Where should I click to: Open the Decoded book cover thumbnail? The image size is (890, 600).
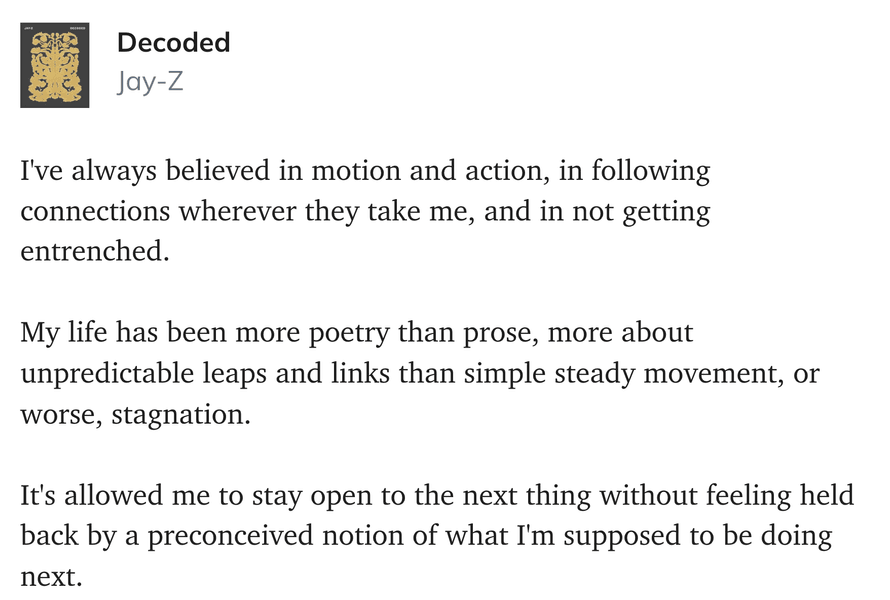[54, 65]
